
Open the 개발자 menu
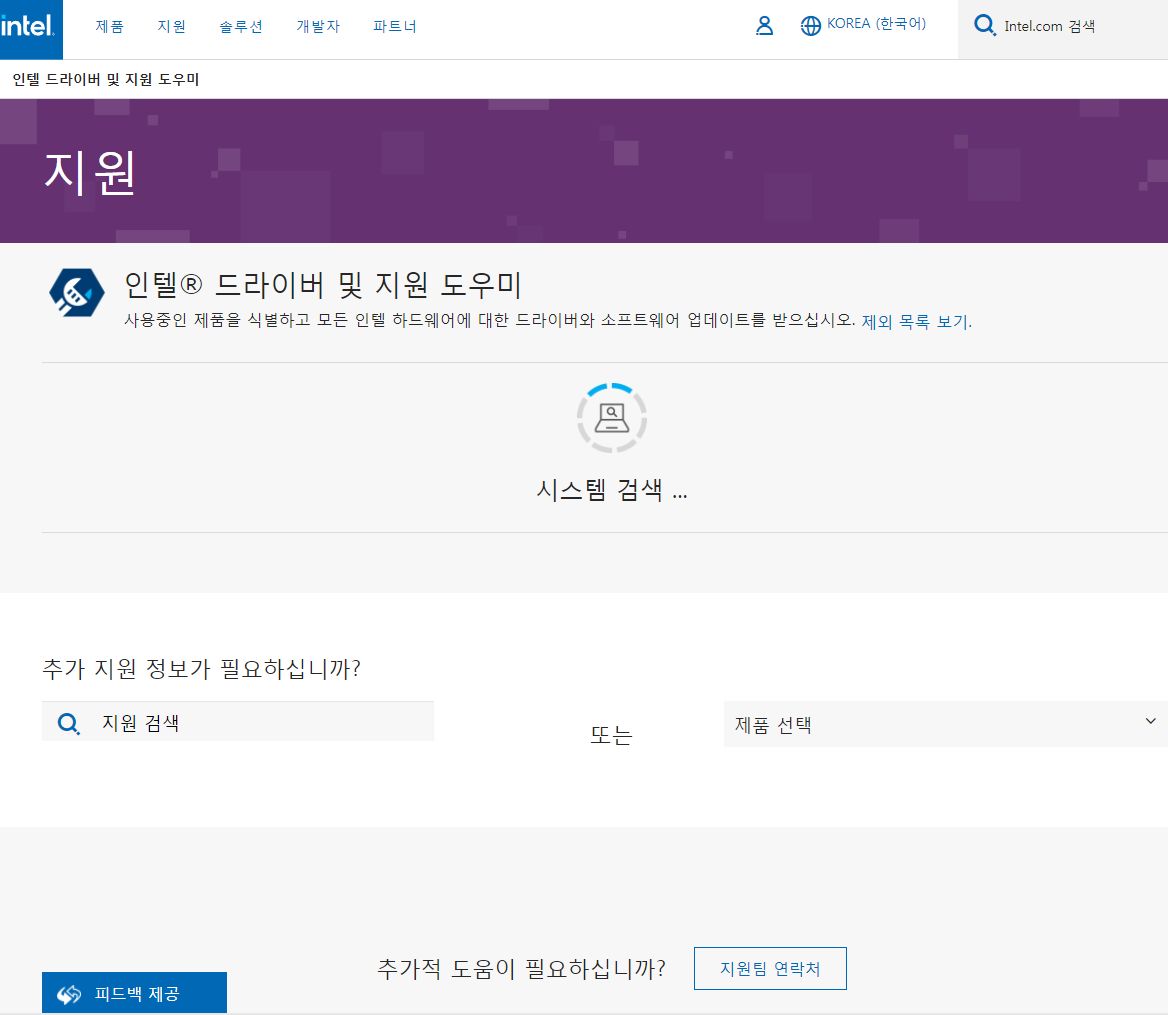(318, 27)
